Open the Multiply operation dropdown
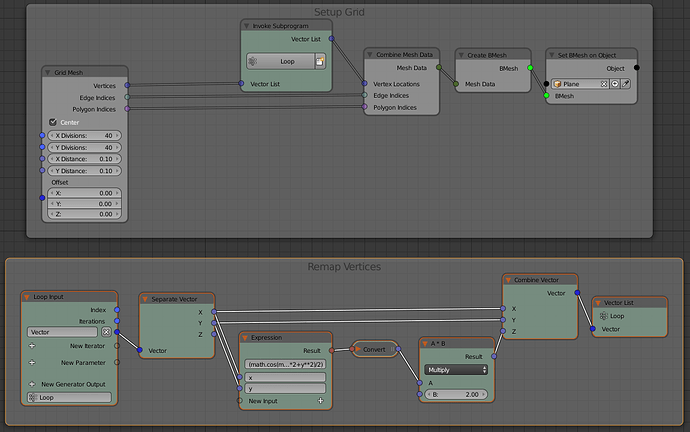 coord(456,370)
